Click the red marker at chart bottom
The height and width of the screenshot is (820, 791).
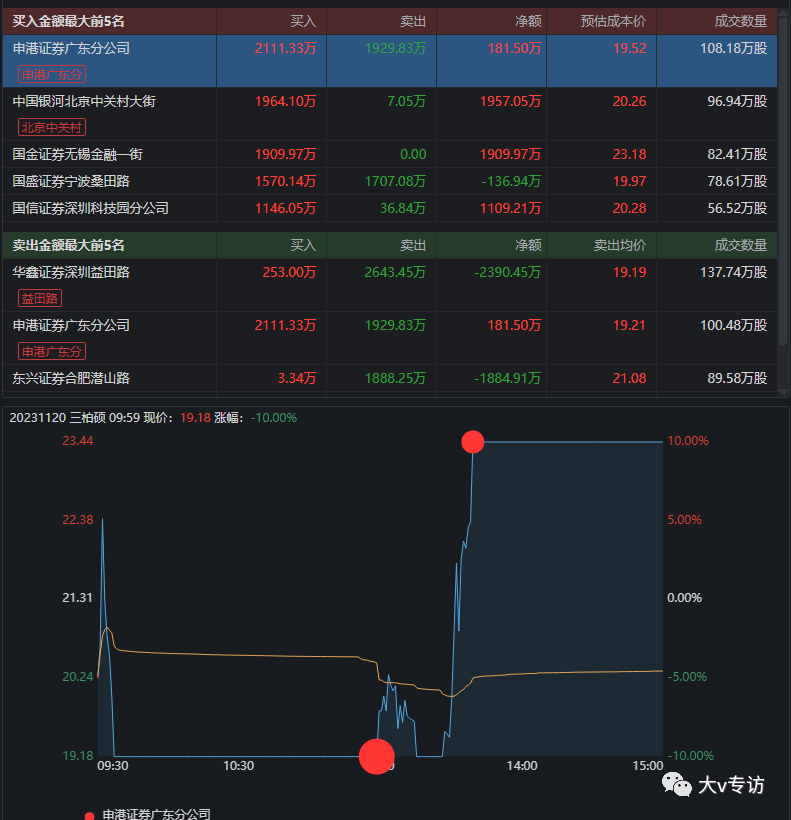click(376, 756)
